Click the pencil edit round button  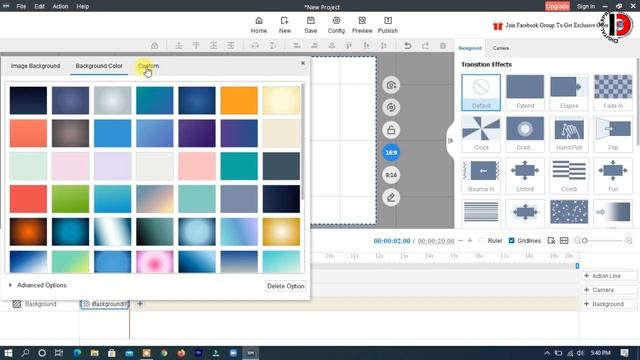391,198
